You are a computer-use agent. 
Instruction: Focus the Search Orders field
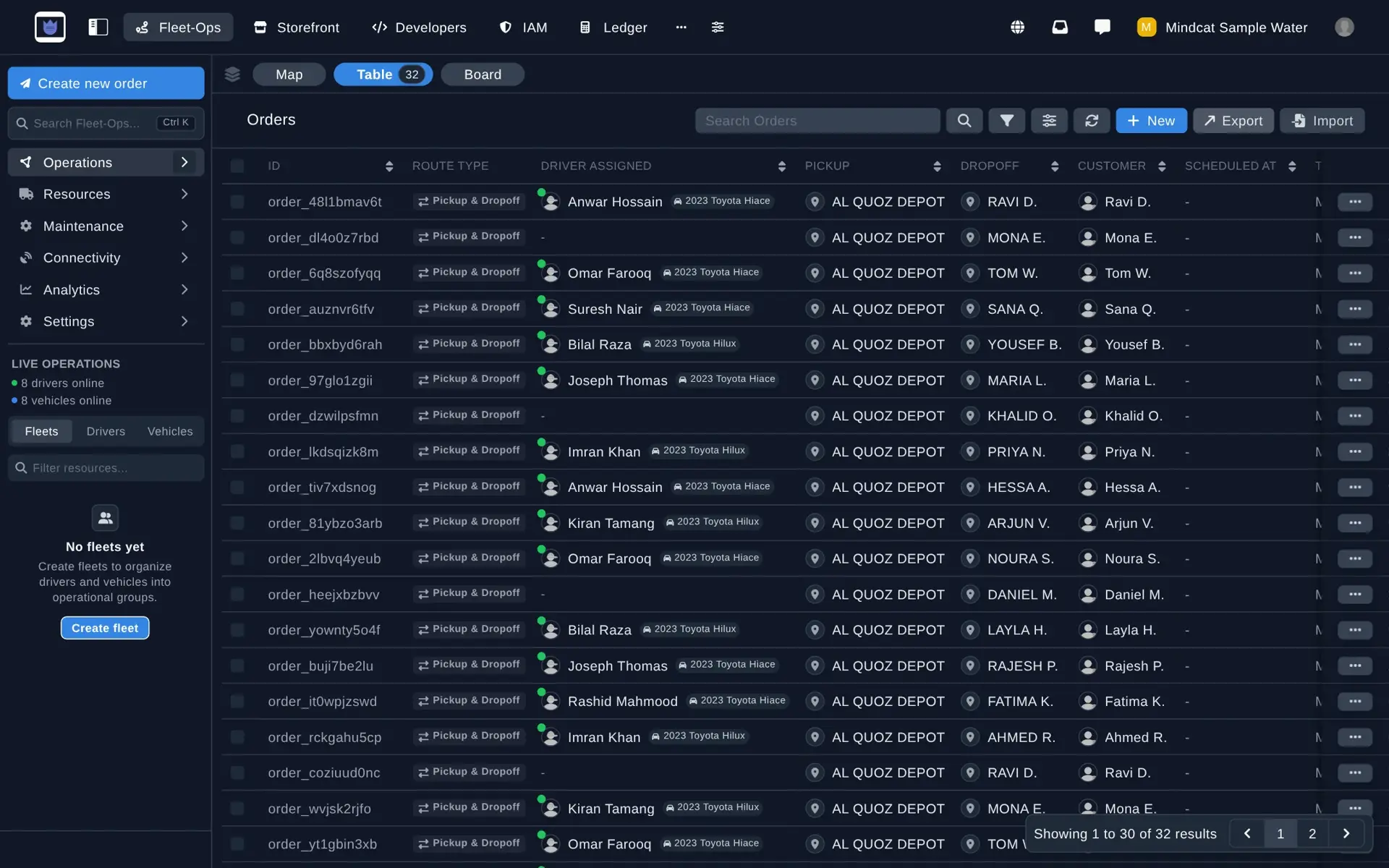coord(817,121)
